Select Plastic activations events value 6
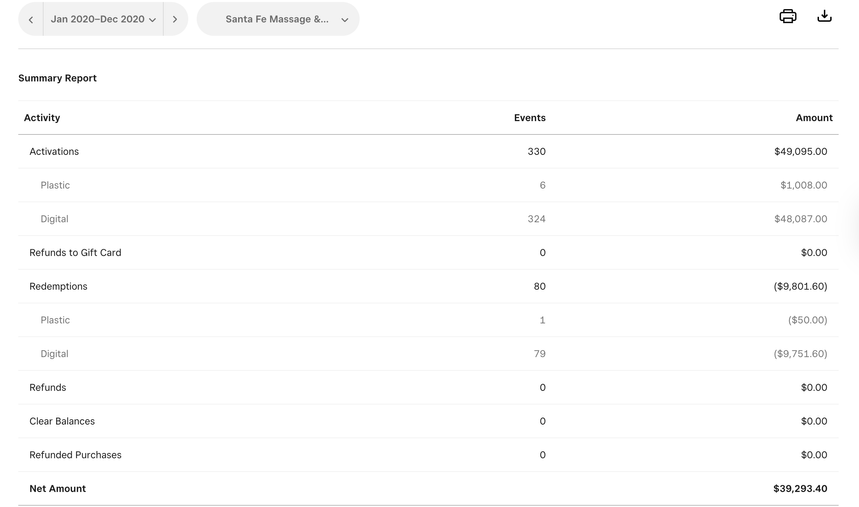Viewport: 859px width, 507px height. pyautogui.click(x=542, y=185)
